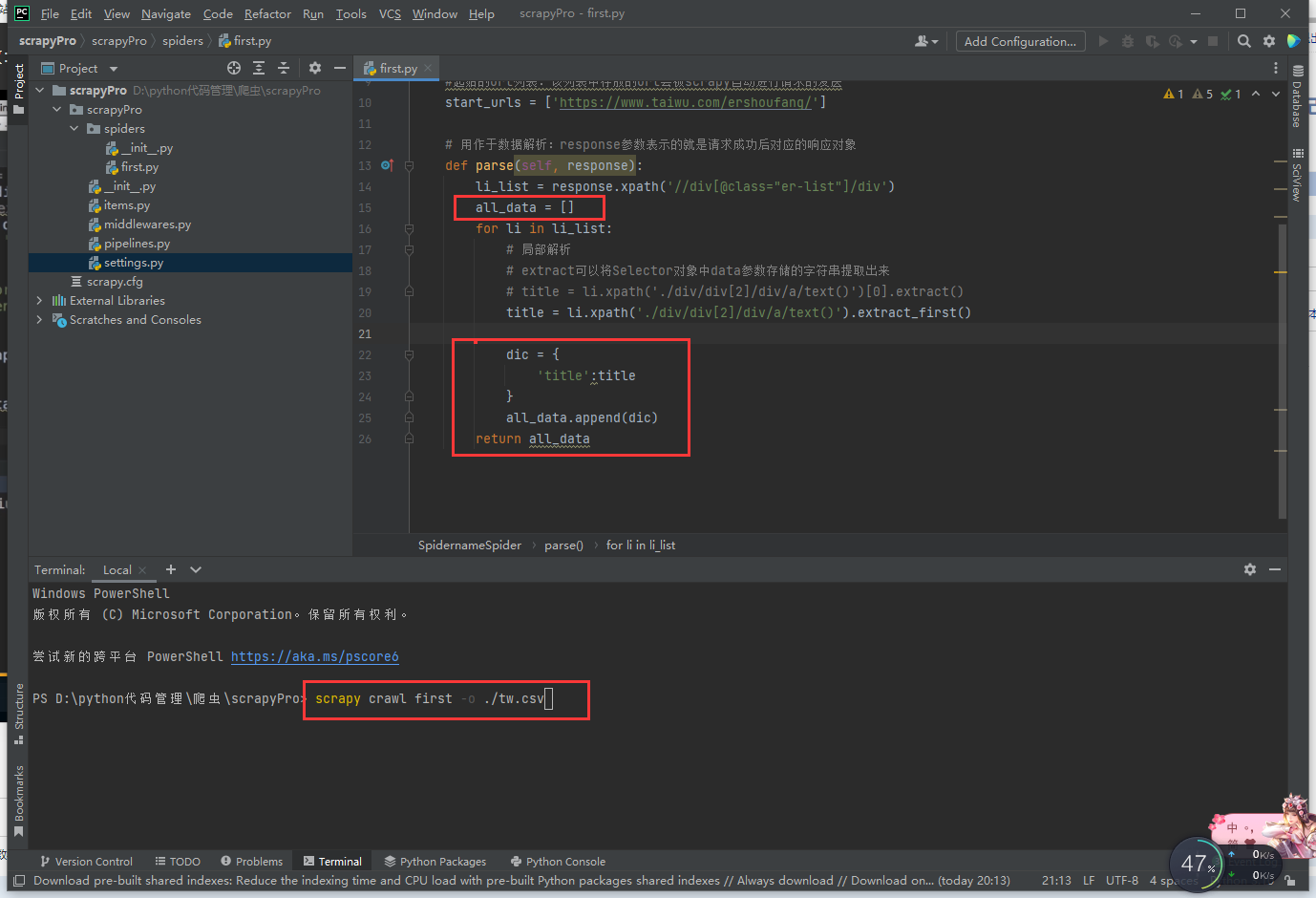
Task: Expand External Libraries in the project tree
Action: pos(39,301)
